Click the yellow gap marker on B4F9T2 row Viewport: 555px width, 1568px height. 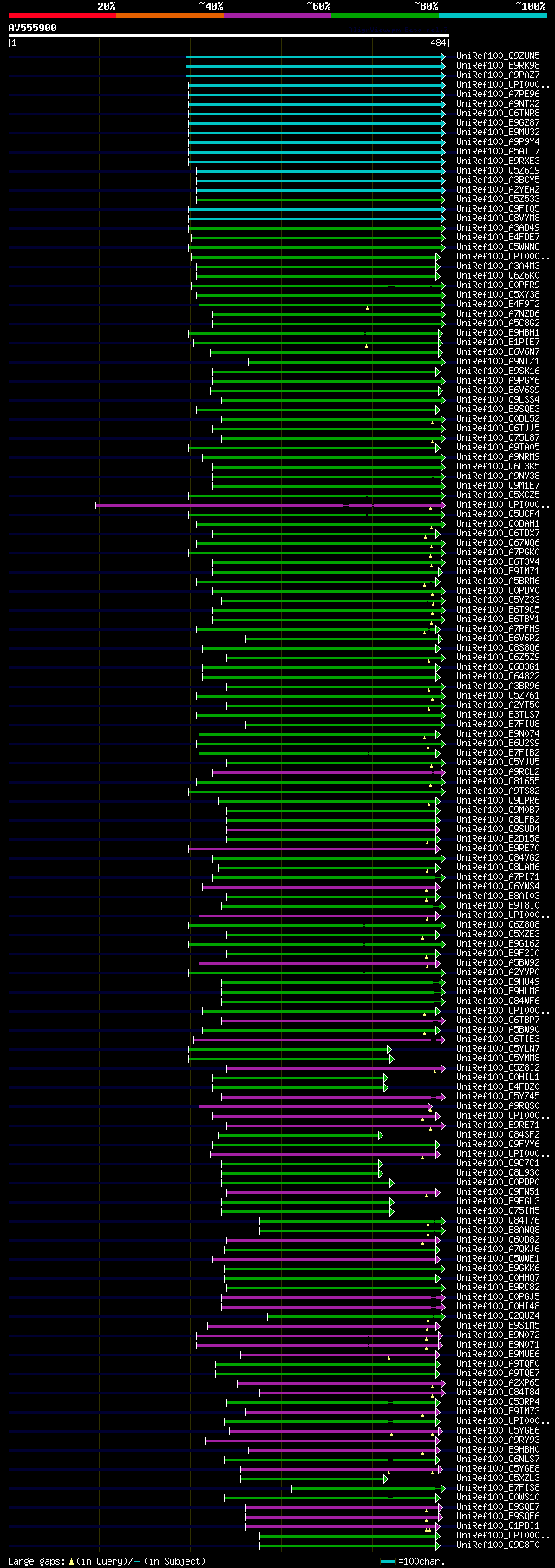coord(367,308)
